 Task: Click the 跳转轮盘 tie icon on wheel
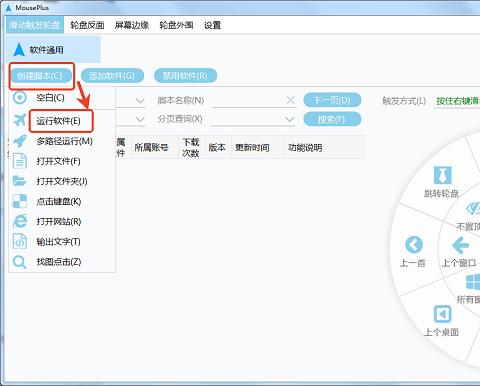[442, 175]
